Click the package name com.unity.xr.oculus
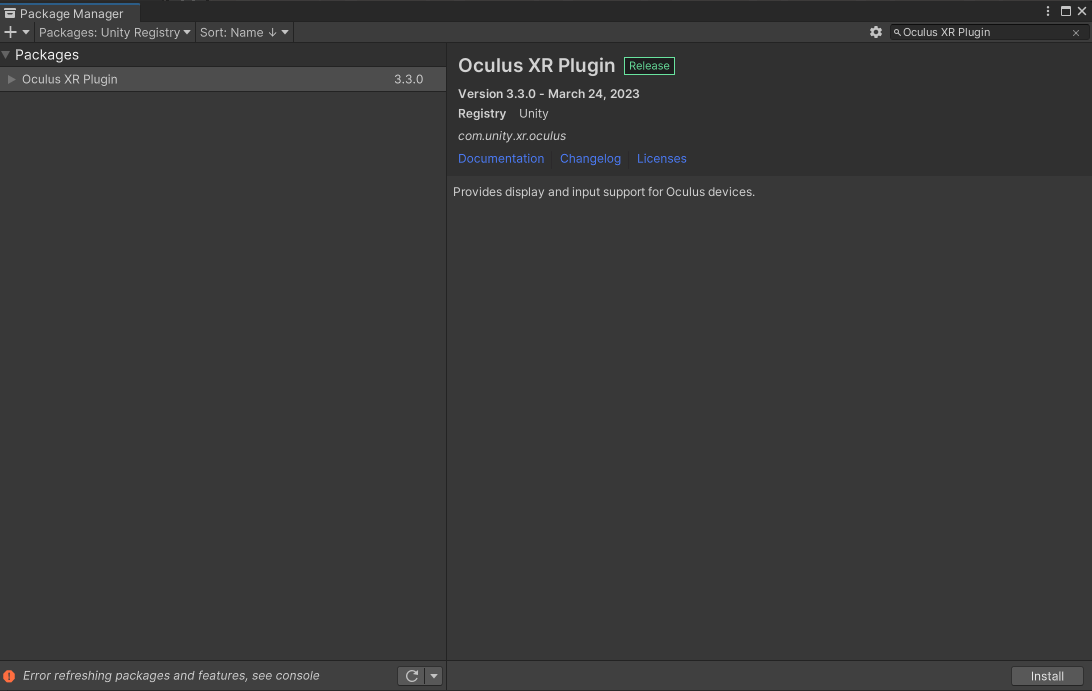This screenshot has height=691, width=1092. pos(512,136)
